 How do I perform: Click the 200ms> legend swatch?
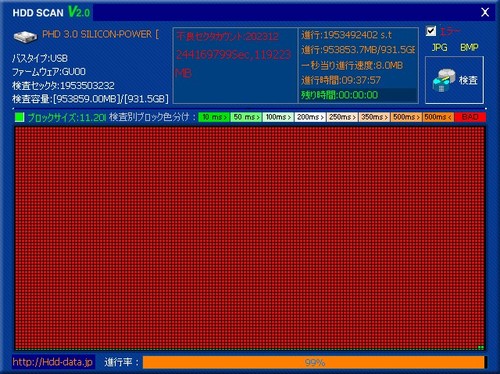point(310,117)
